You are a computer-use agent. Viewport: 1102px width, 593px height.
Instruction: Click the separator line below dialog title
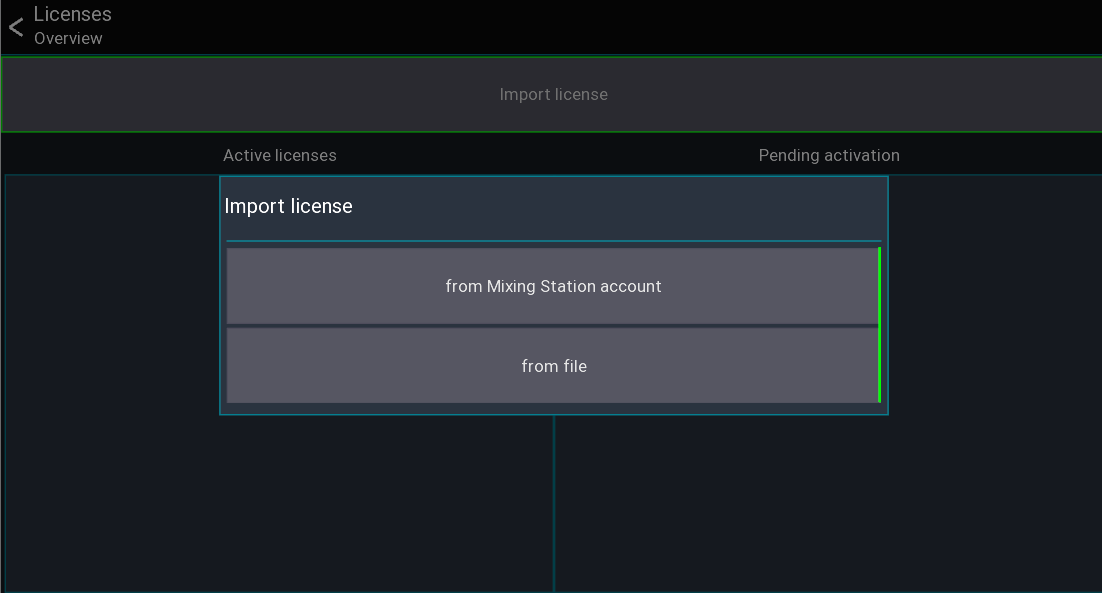tap(553, 241)
